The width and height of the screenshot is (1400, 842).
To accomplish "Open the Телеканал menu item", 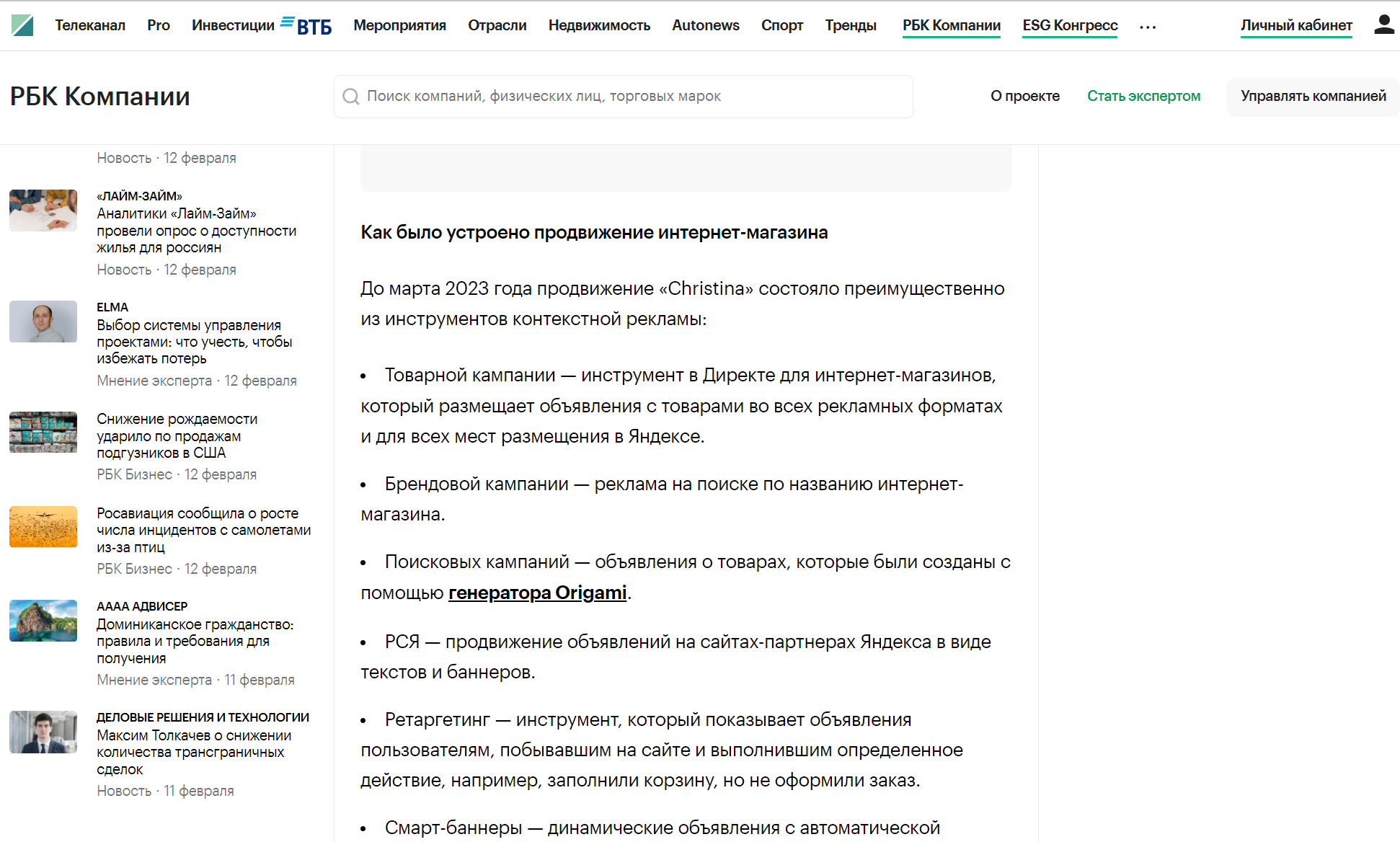I will point(90,25).
